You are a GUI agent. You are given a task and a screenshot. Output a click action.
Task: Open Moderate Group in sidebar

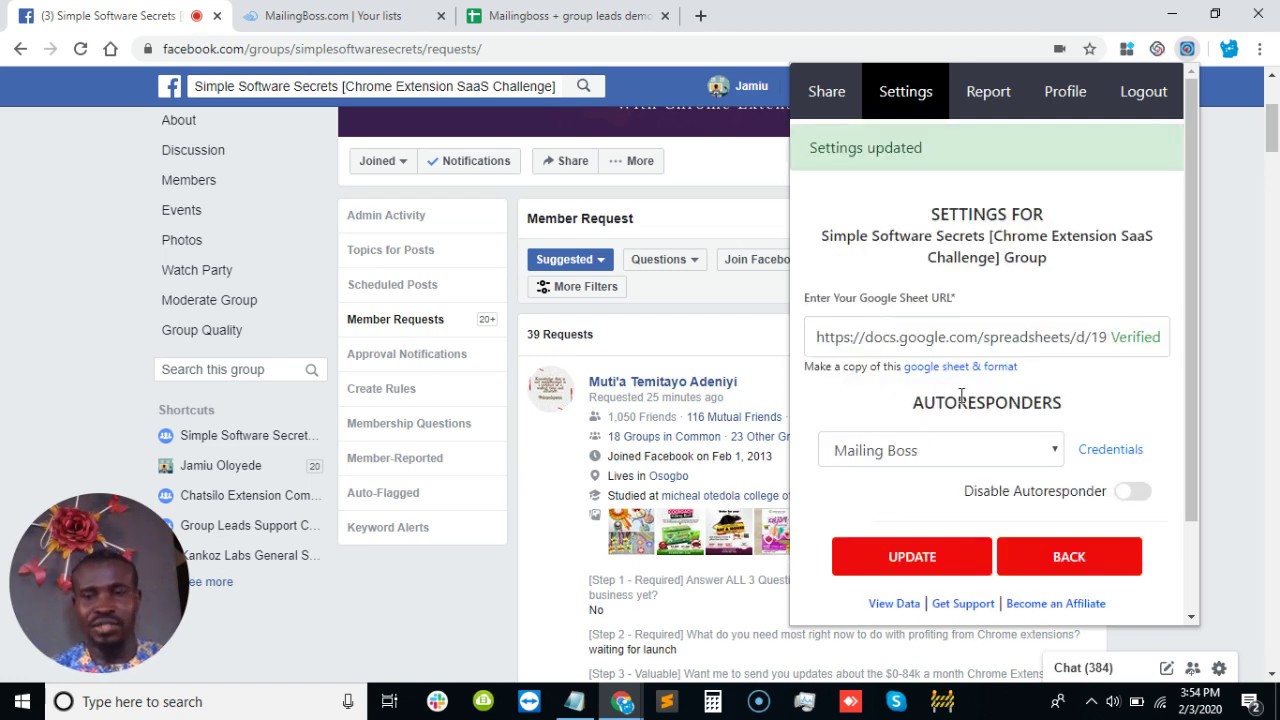click(209, 300)
